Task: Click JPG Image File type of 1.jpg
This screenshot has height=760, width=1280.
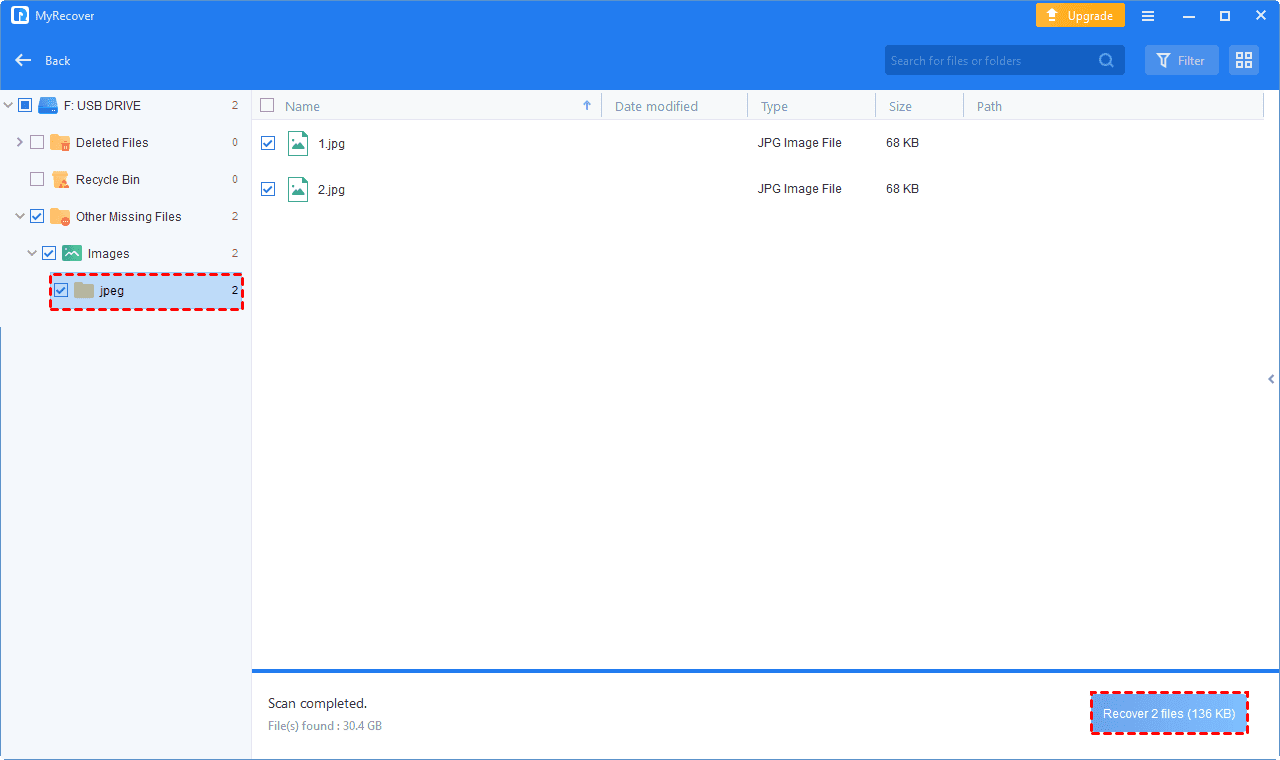Action: pyautogui.click(x=800, y=143)
